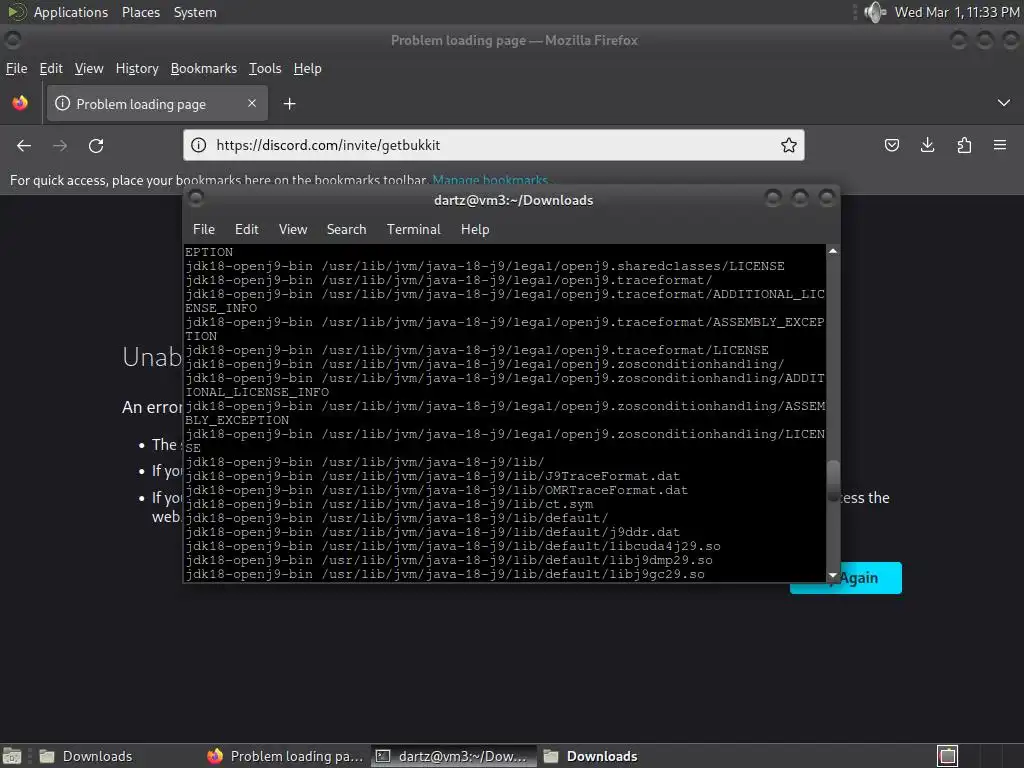Click the volume speaker icon in panel

click(x=874, y=12)
